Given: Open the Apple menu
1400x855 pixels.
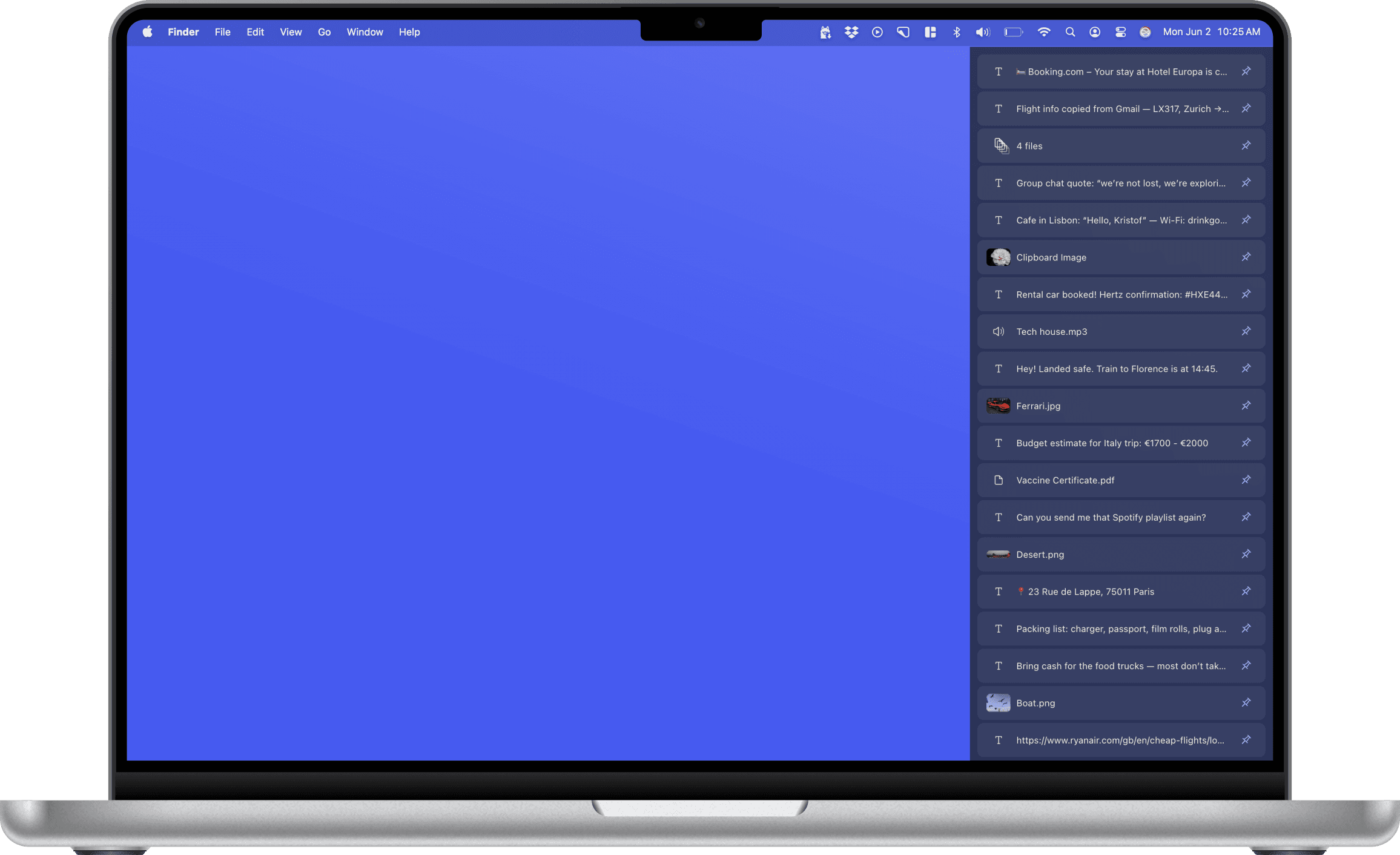Looking at the screenshot, I should 147,32.
